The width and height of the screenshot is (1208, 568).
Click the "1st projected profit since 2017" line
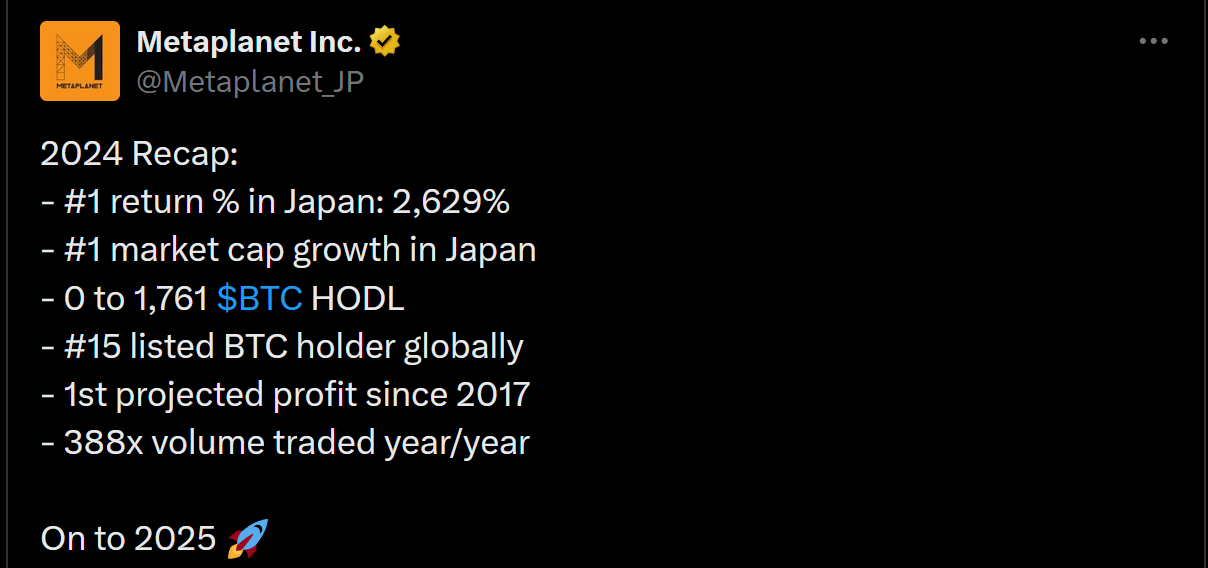(x=285, y=394)
